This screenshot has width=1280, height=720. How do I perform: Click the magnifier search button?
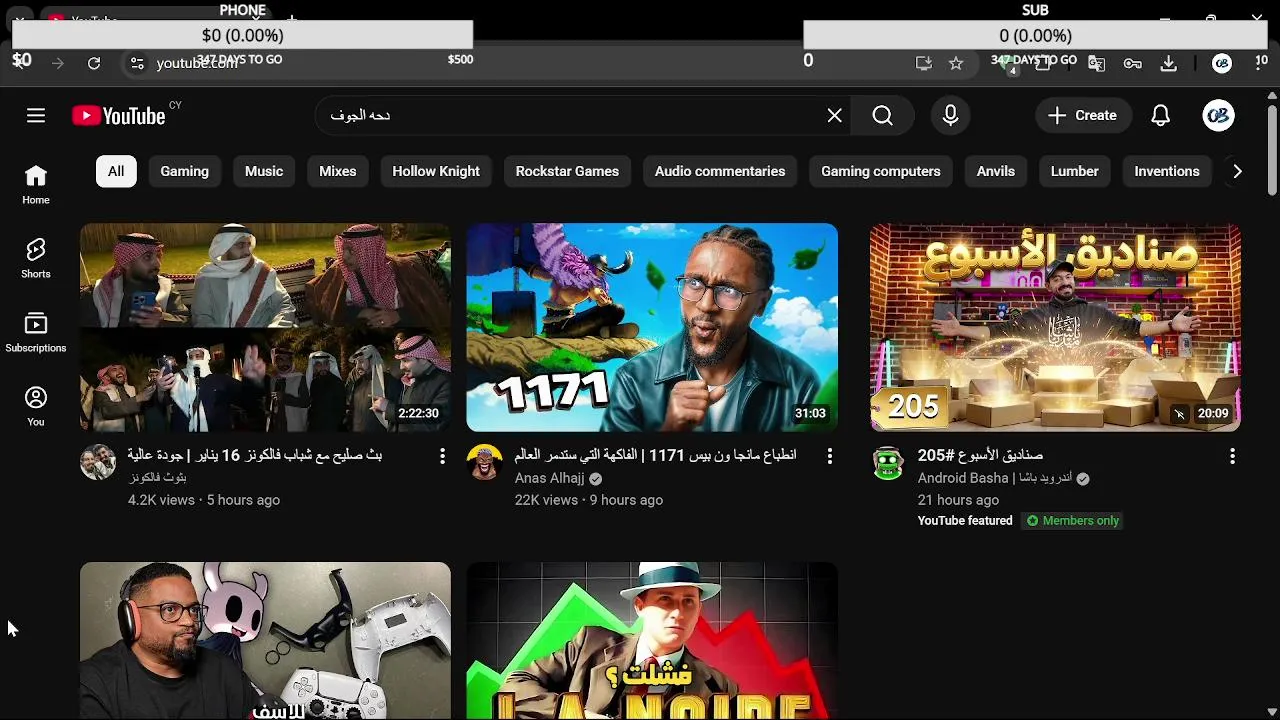(882, 116)
